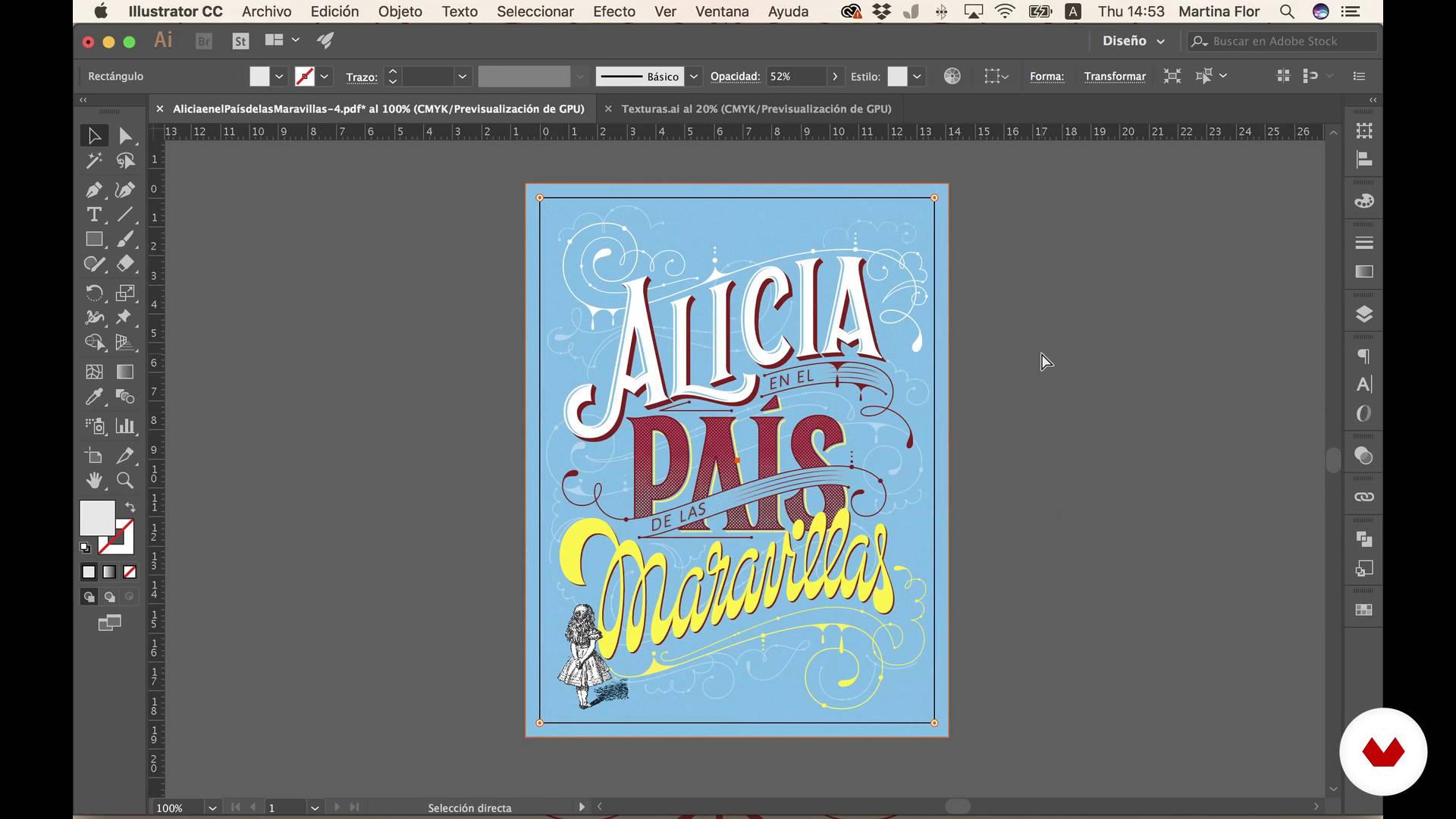Open the Objeto menu
The height and width of the screenshot is (819, 1456).
400,11
